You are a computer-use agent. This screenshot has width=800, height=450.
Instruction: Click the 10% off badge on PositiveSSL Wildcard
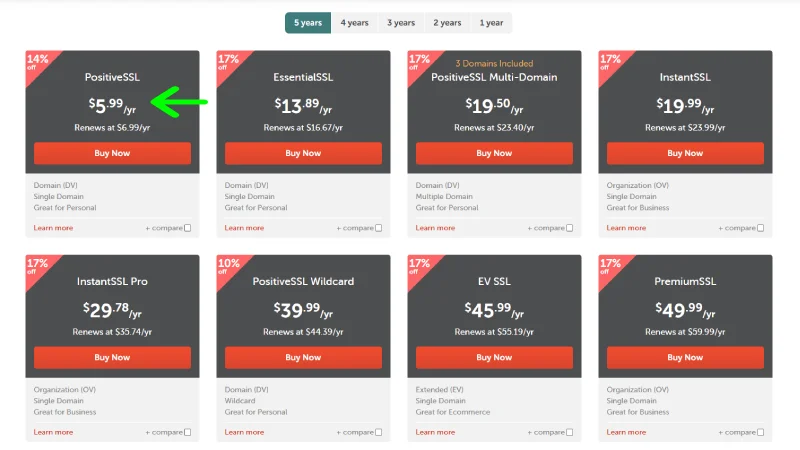click(x=228, y=265)
